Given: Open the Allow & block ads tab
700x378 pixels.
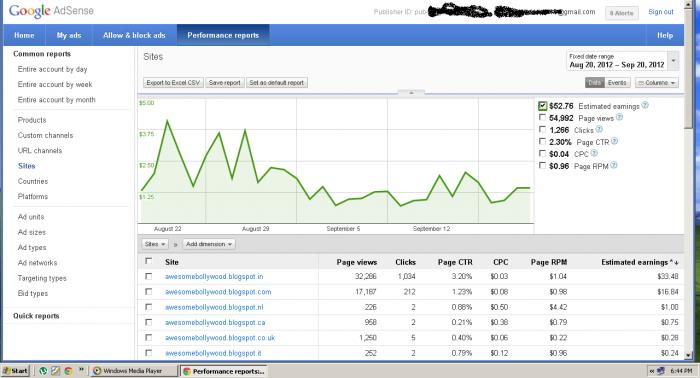Looking at the screenshot, I should click(134, 35).
